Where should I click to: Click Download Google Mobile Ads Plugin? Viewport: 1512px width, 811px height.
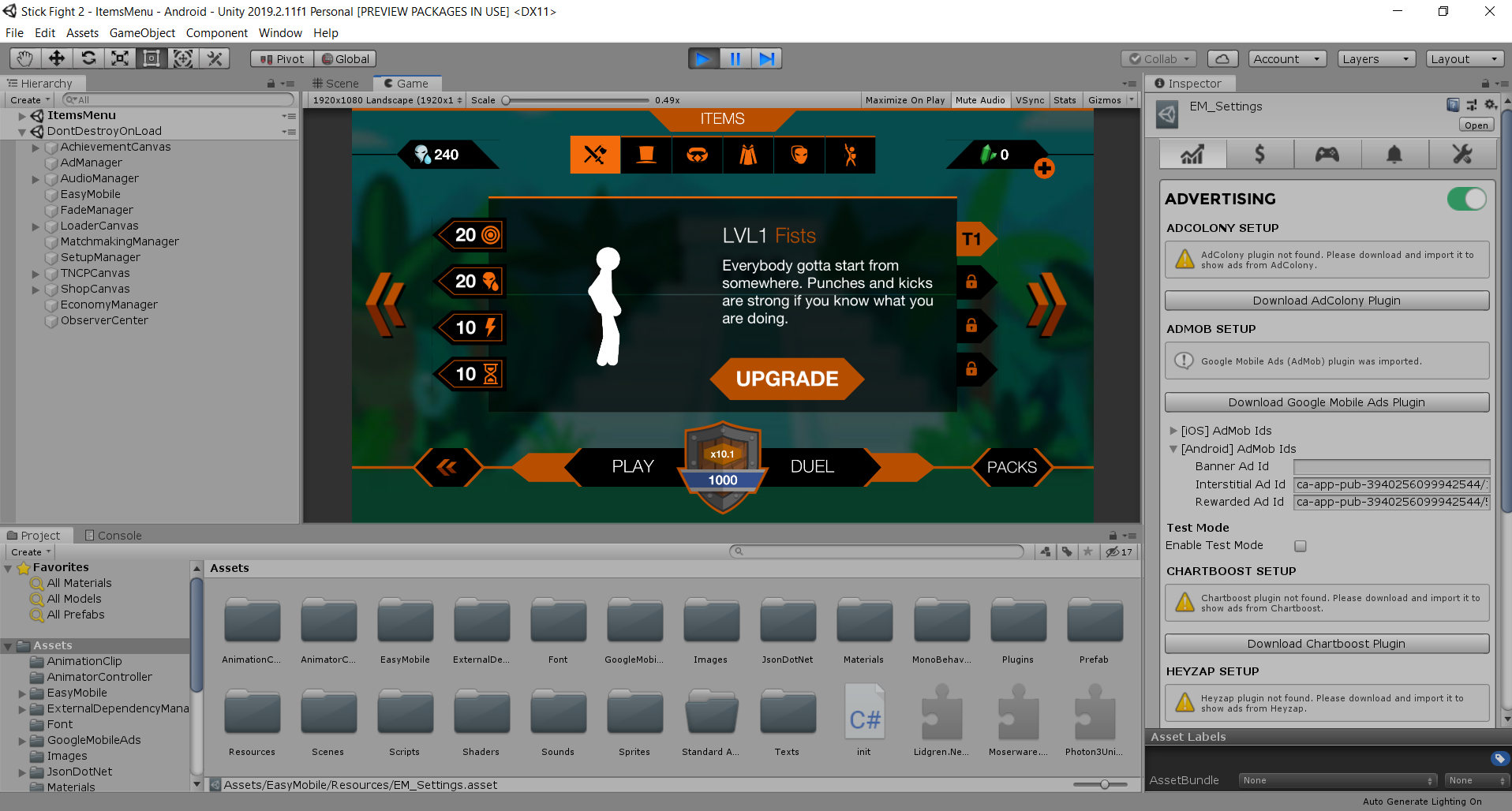1327,402
